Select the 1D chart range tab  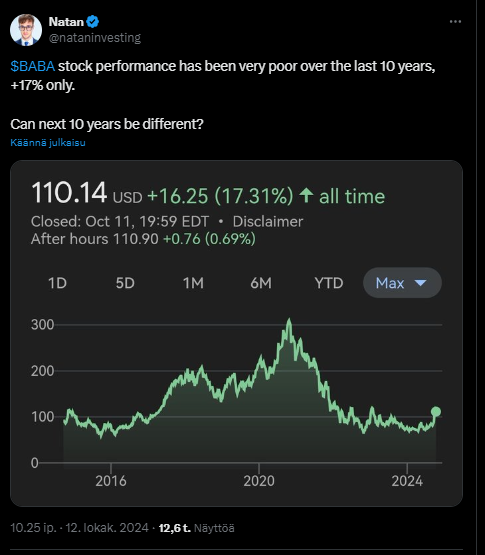coord(57,283)
